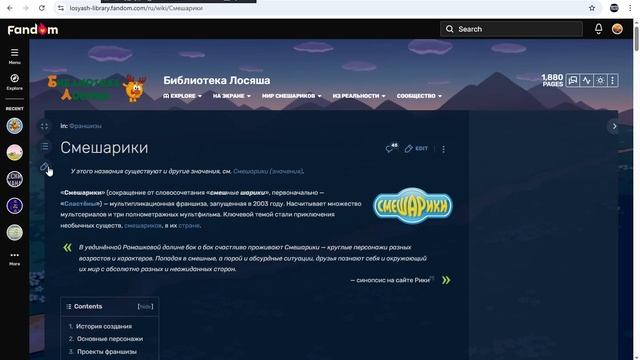Open the dark purple recent wiki
Viewport: 640px width, 360px height.
(x=14, y=206)
